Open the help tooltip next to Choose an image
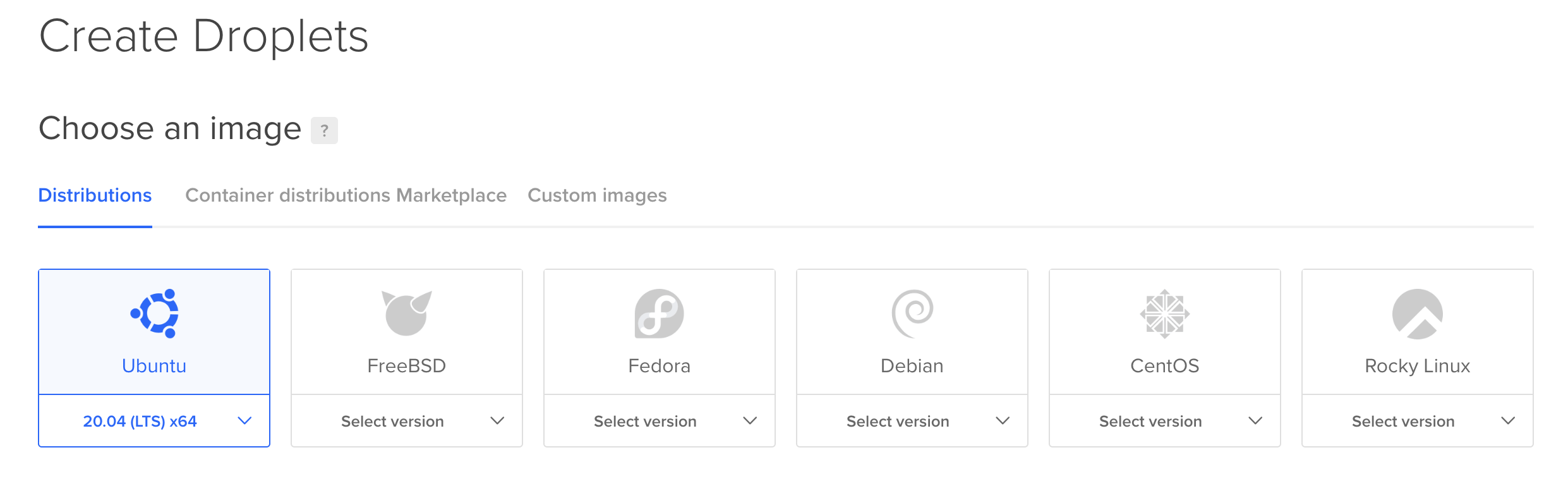 click(325, 130)
